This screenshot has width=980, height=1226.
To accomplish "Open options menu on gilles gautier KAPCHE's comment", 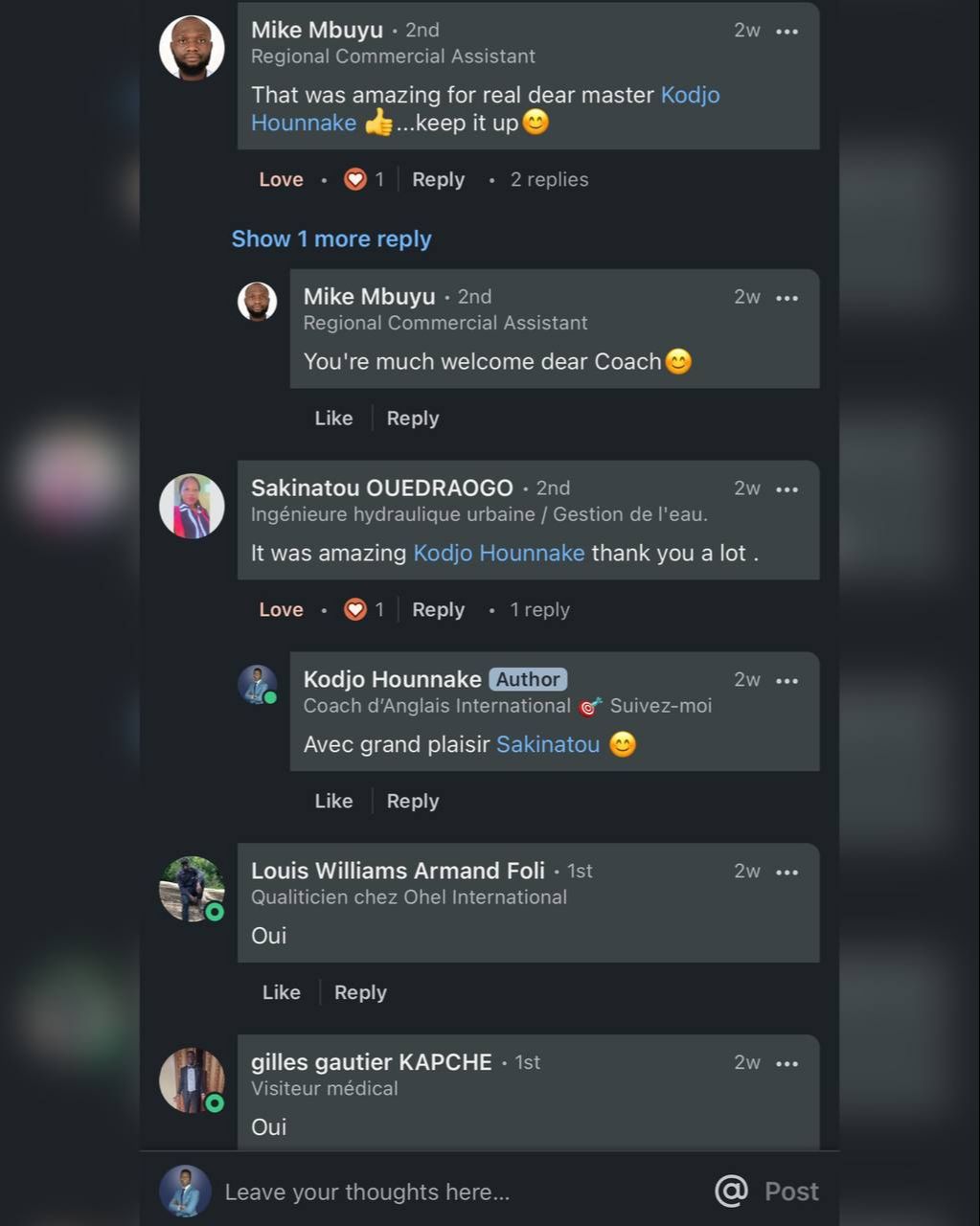I will (786, 1064).
